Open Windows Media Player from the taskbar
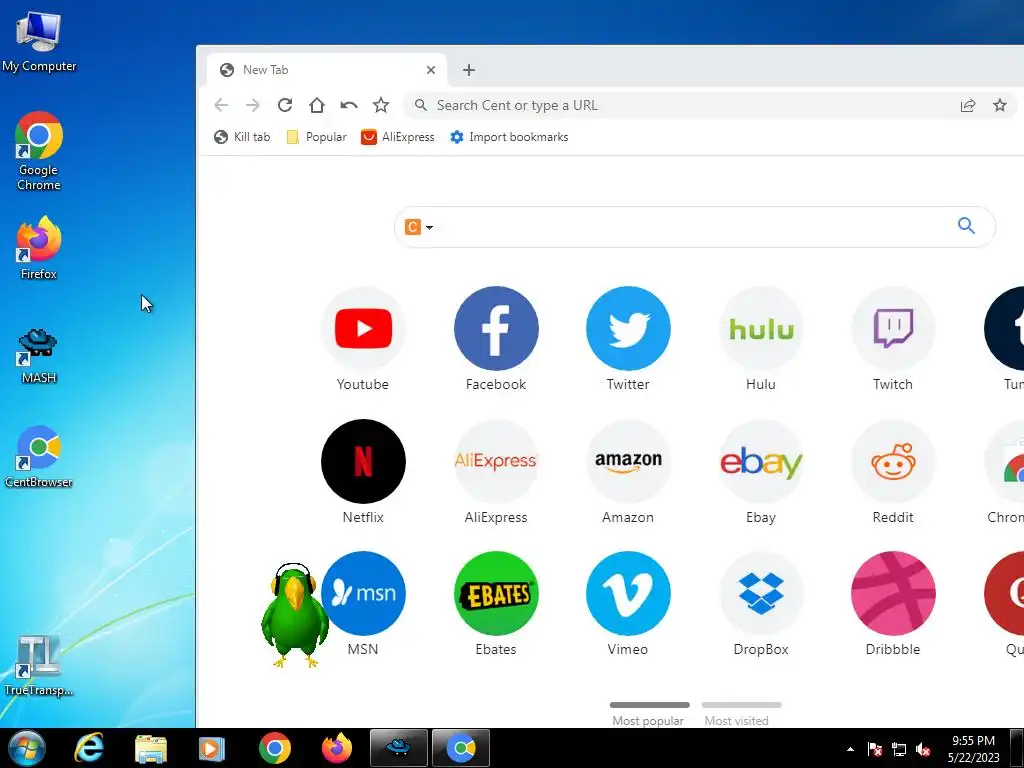This screenshot has width=1024, height=768. 212,748
